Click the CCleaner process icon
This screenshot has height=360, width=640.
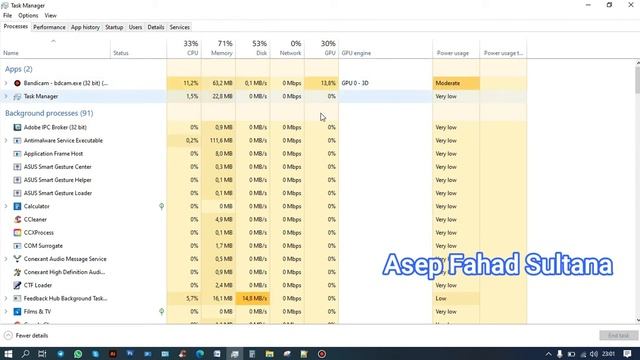[17, 219]
